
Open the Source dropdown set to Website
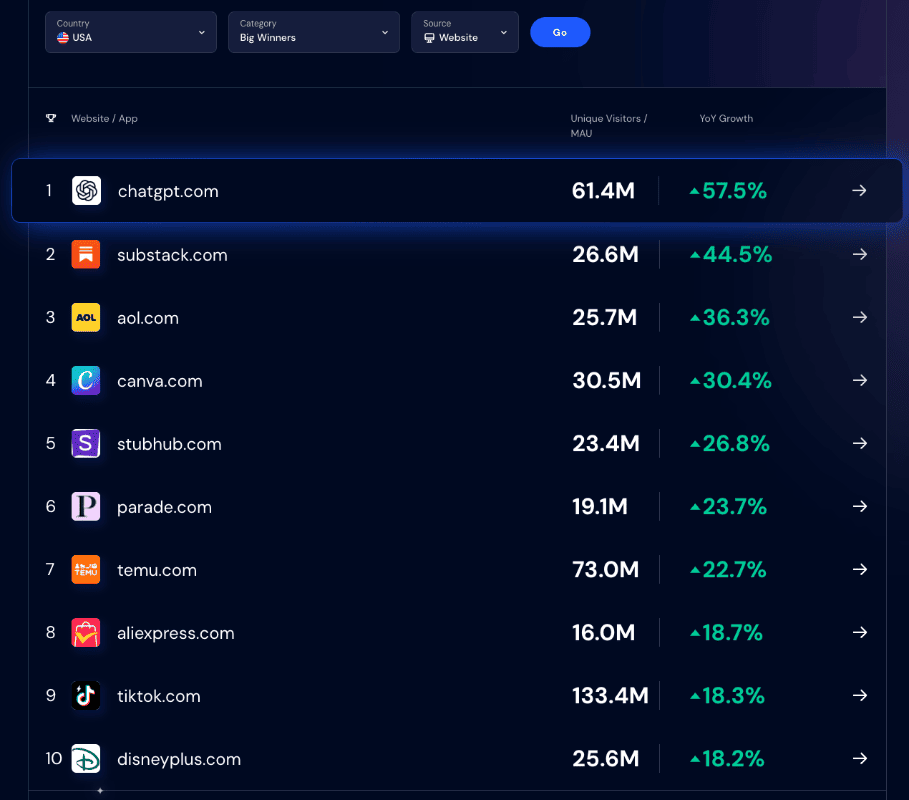click(x=464, y=32)
